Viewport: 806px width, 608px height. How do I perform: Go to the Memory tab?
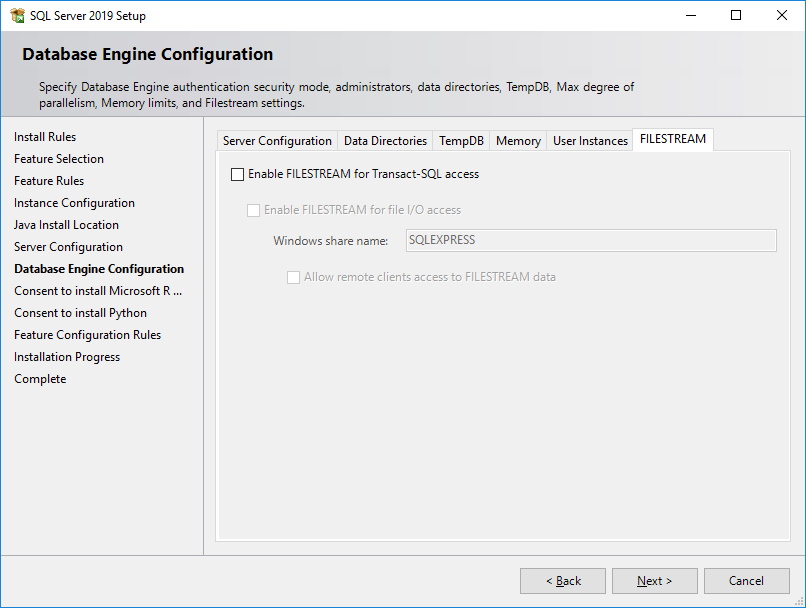[x=518, y=141]
